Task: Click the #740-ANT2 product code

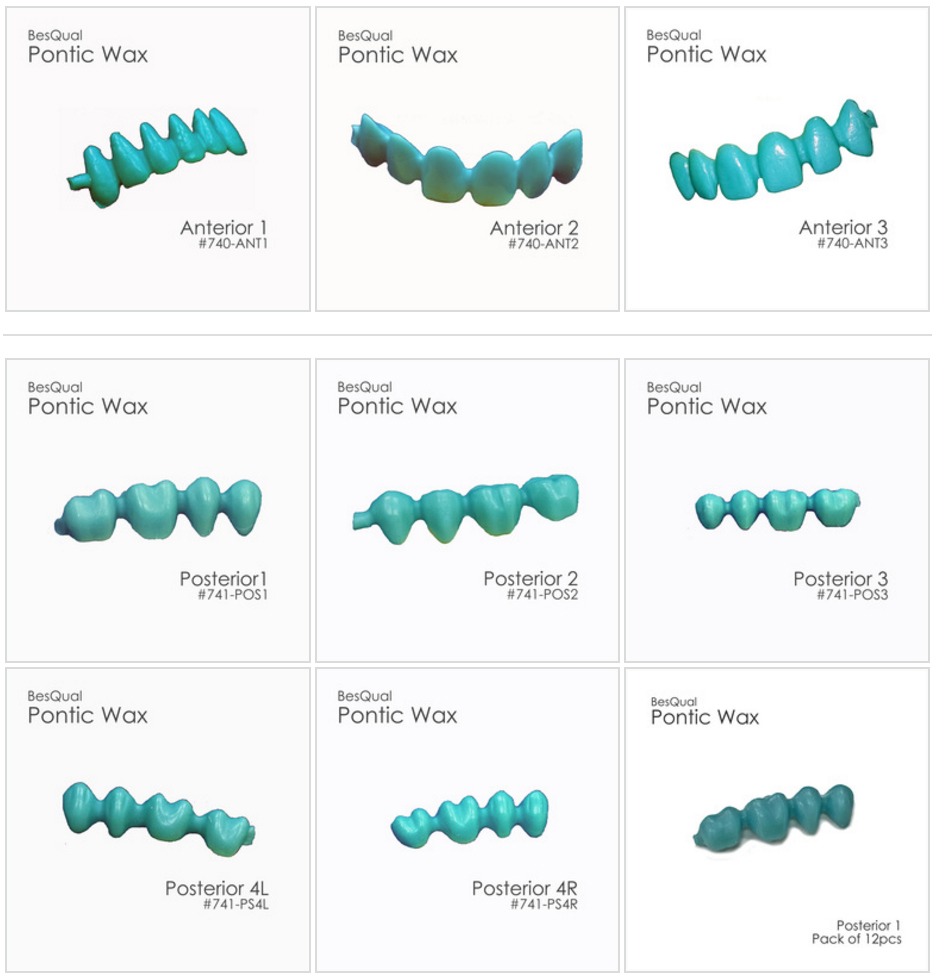Action: (543, 244)
